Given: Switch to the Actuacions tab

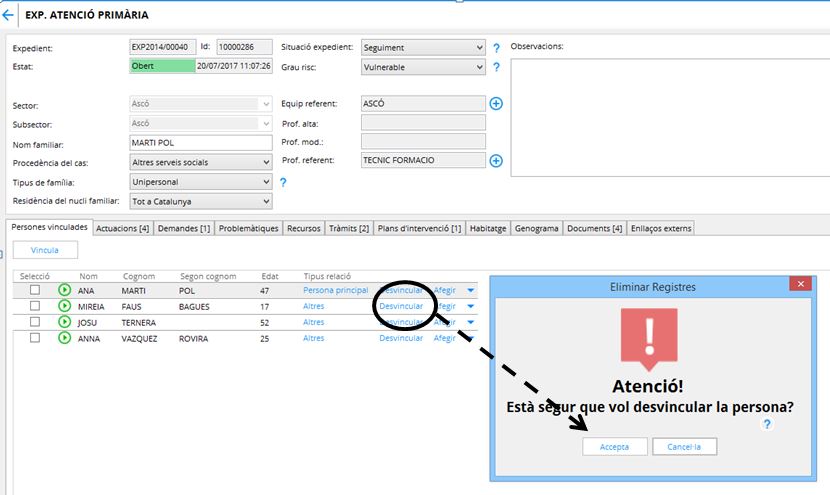Looking at the screenshot, I should 122,229.
